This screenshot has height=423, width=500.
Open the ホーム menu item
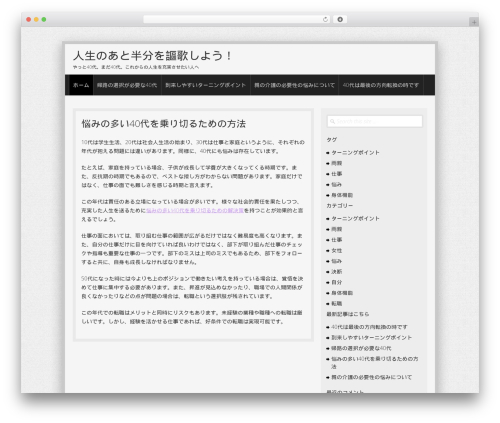point(81,85)
